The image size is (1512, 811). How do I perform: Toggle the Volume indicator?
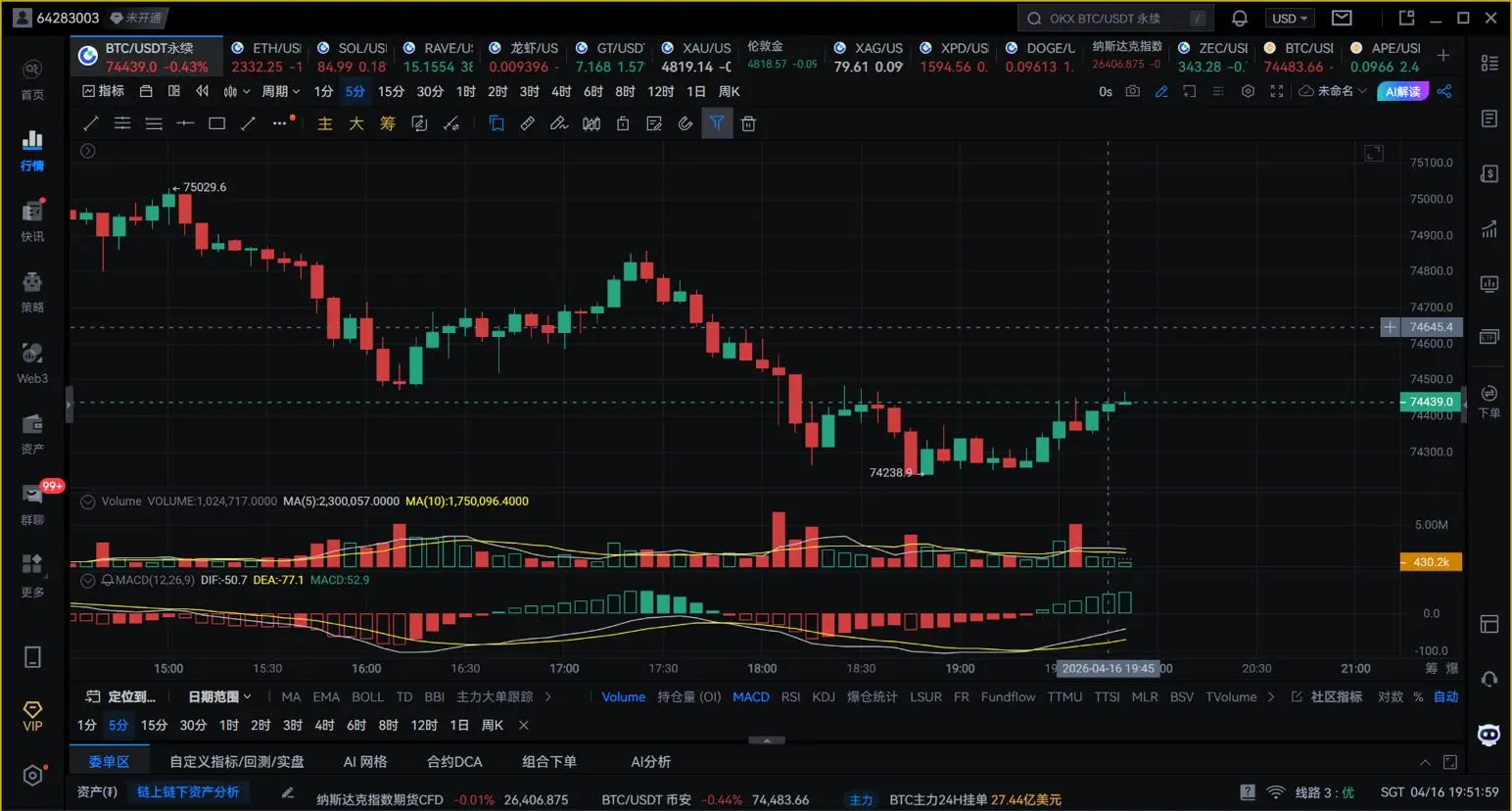click(623, 696)
